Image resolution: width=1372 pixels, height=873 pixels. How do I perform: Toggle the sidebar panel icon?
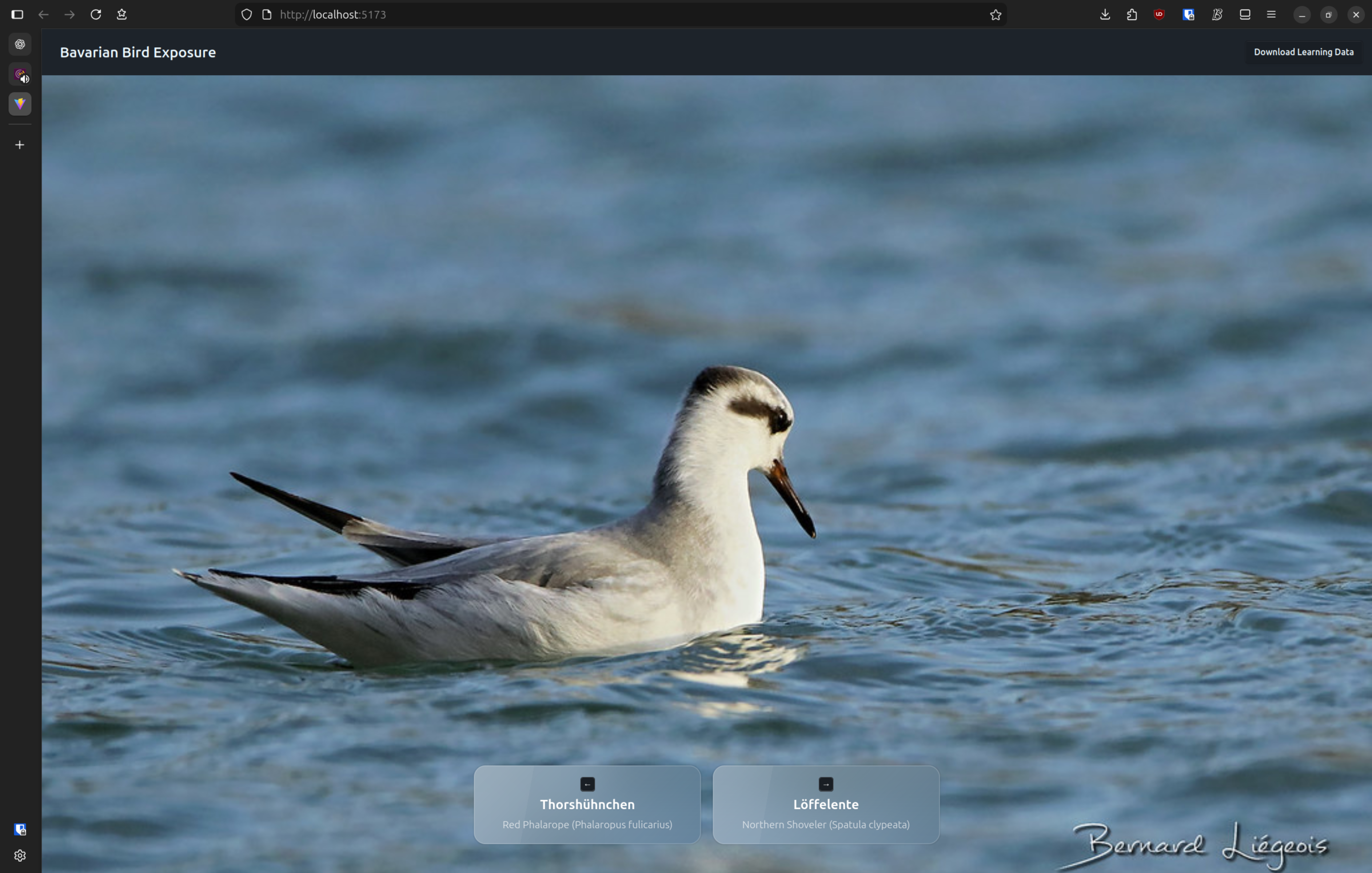[18, 15]
